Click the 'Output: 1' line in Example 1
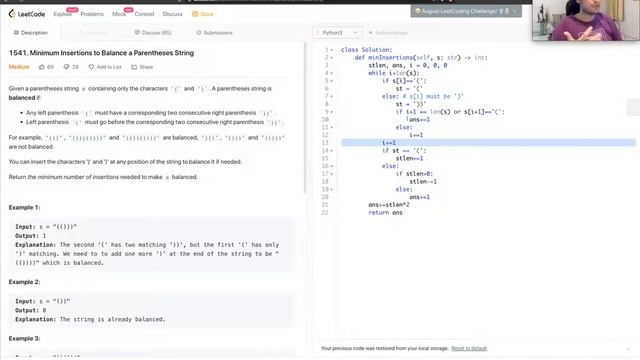Image resolution: width=640 pixels, height=360 pixels. pyautogui.click(x=31, y=236)
